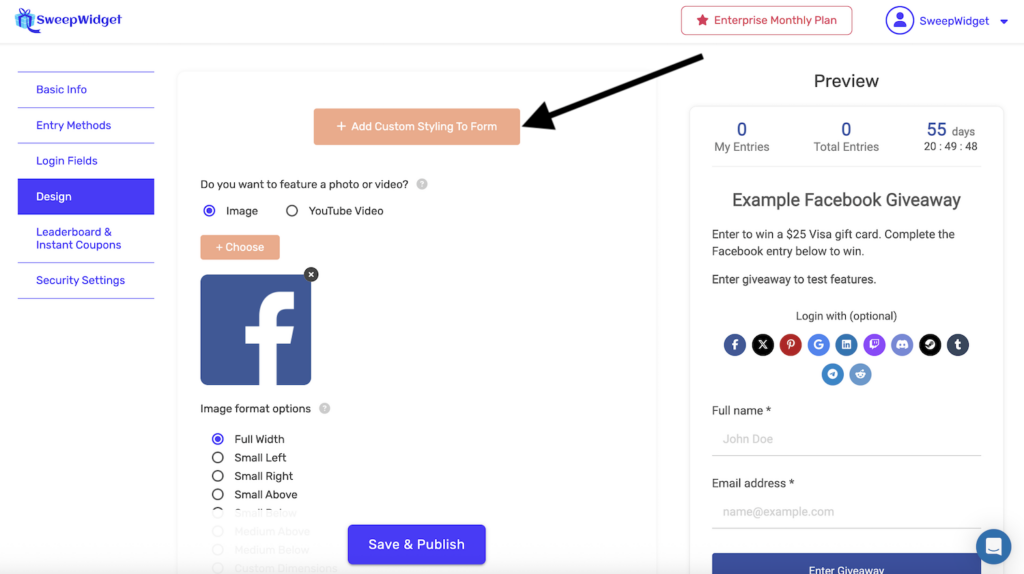This screenshot has height=574, width=1024.
Task: Remove the uploaded Facebook image
Action: [311, 274]
